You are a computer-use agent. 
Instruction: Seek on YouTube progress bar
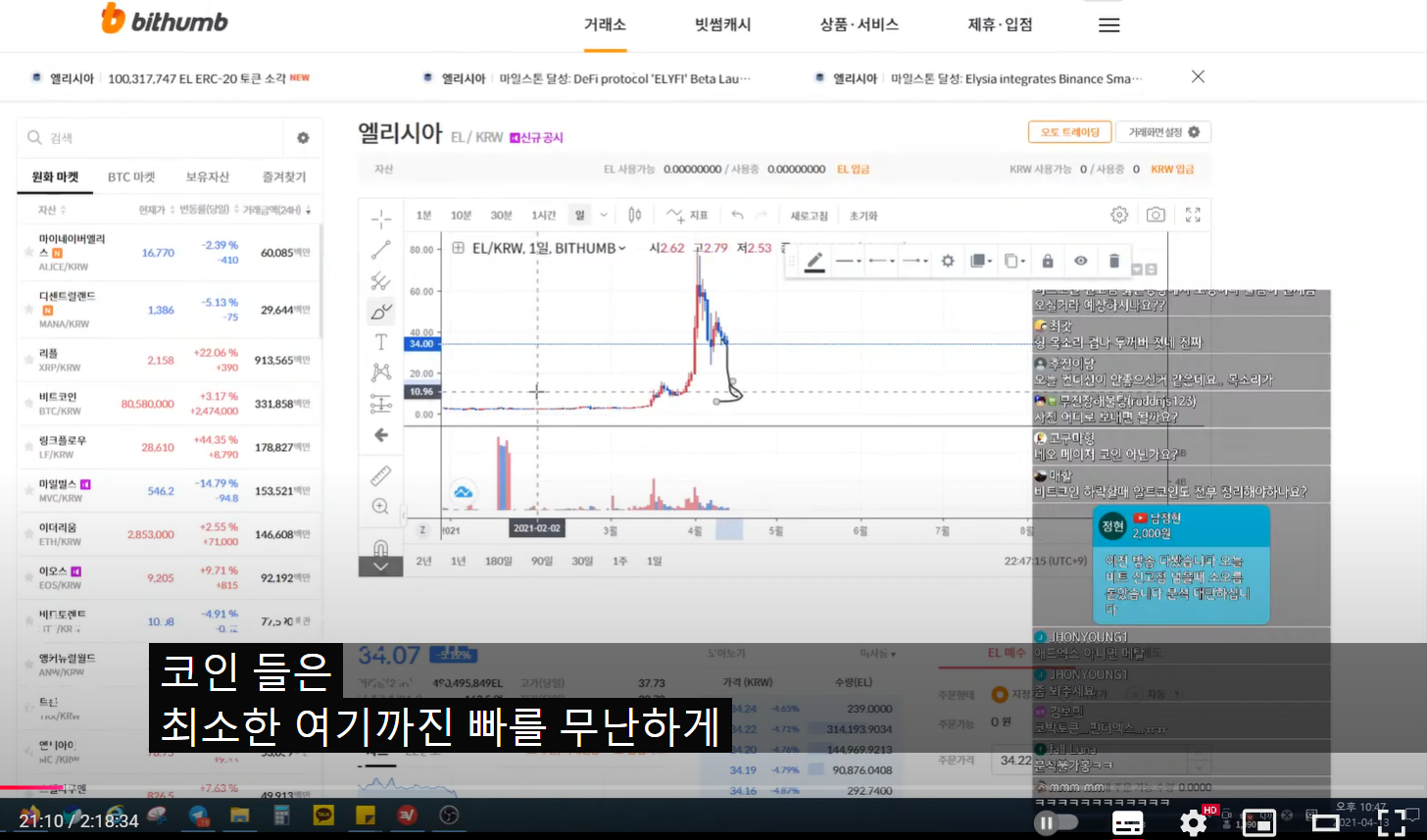point(713,788)
